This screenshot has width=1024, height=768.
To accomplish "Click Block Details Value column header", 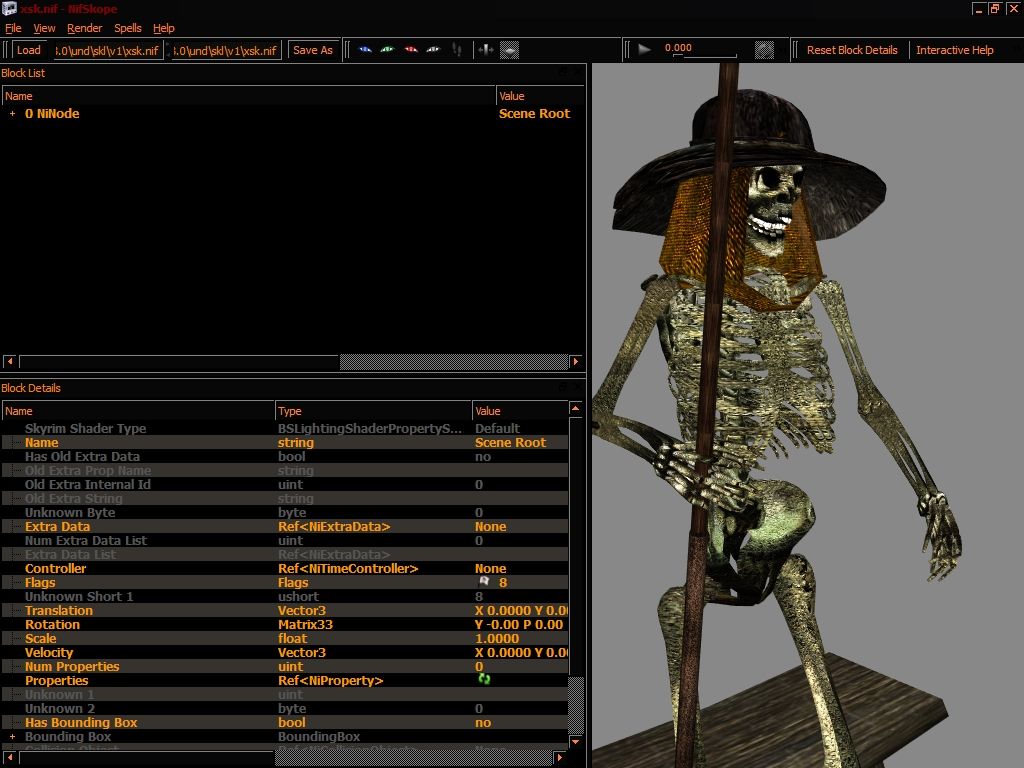I will (x=520, y=411).
